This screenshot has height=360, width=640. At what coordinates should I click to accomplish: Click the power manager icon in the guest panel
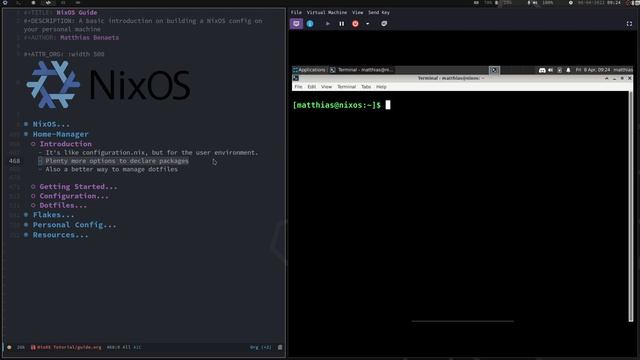click(559, 70)
